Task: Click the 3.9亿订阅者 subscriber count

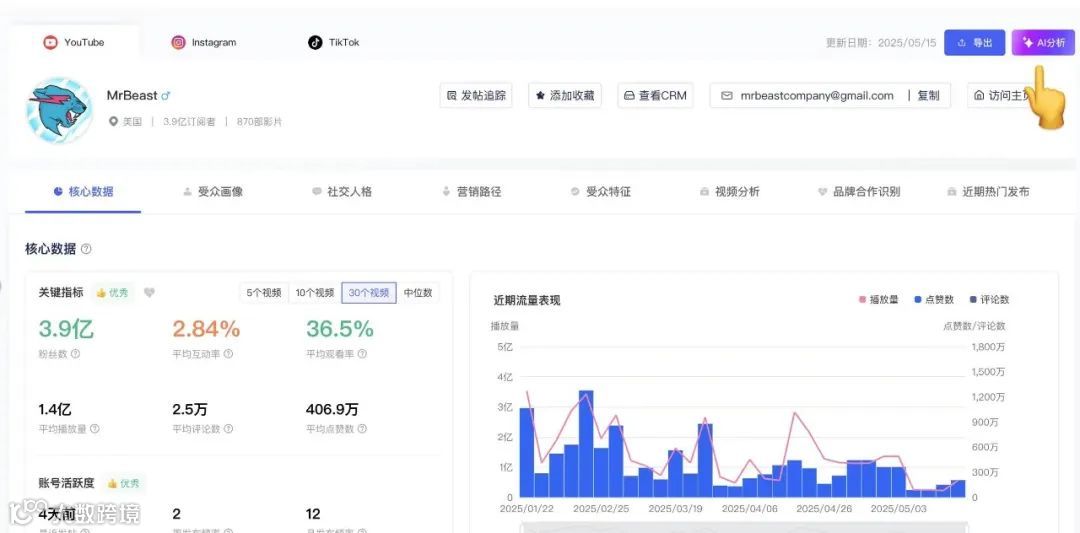Action: coord(189,122)
